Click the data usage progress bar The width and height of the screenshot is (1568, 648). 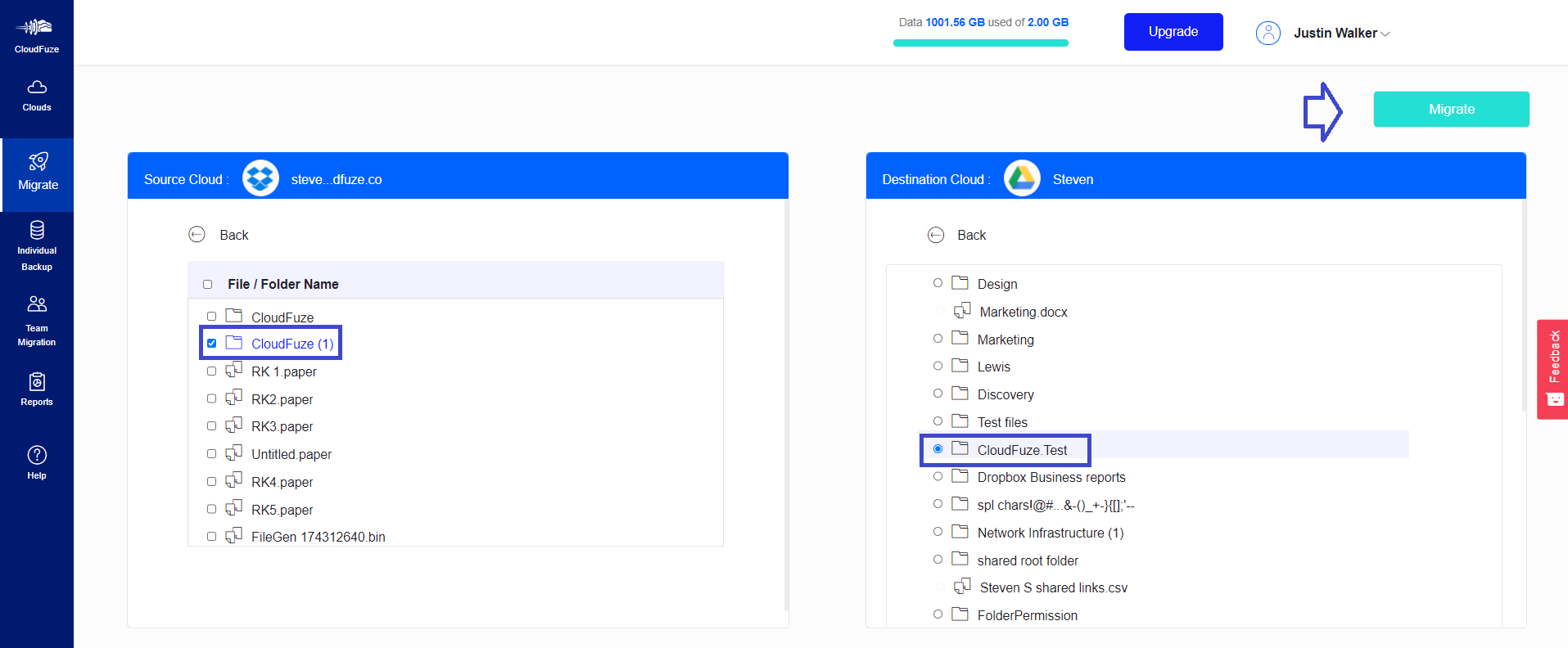pyautogui.click(x=981, y=43)
